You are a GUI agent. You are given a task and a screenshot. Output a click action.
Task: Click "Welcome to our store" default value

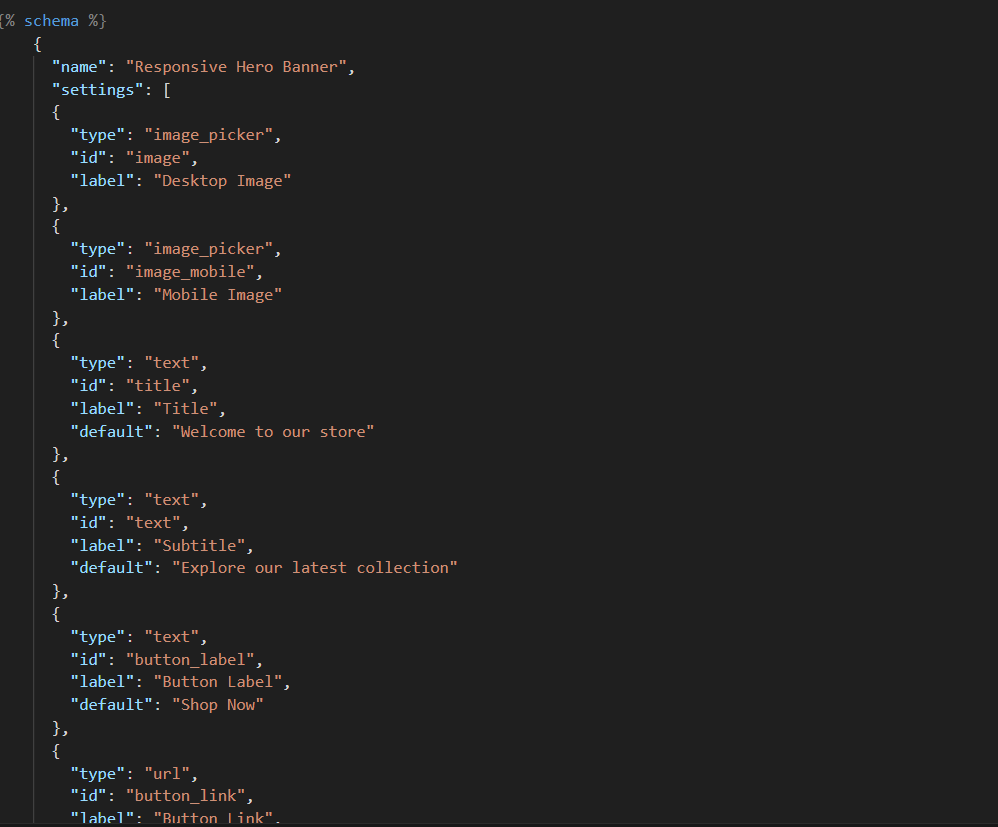point(273,432)
